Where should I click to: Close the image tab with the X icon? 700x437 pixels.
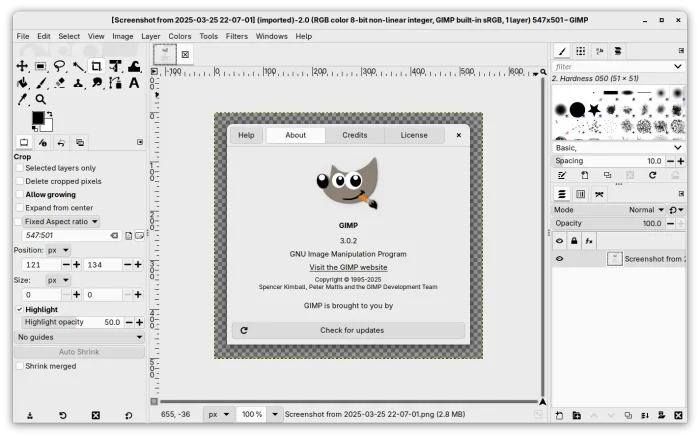coord(185,54)
